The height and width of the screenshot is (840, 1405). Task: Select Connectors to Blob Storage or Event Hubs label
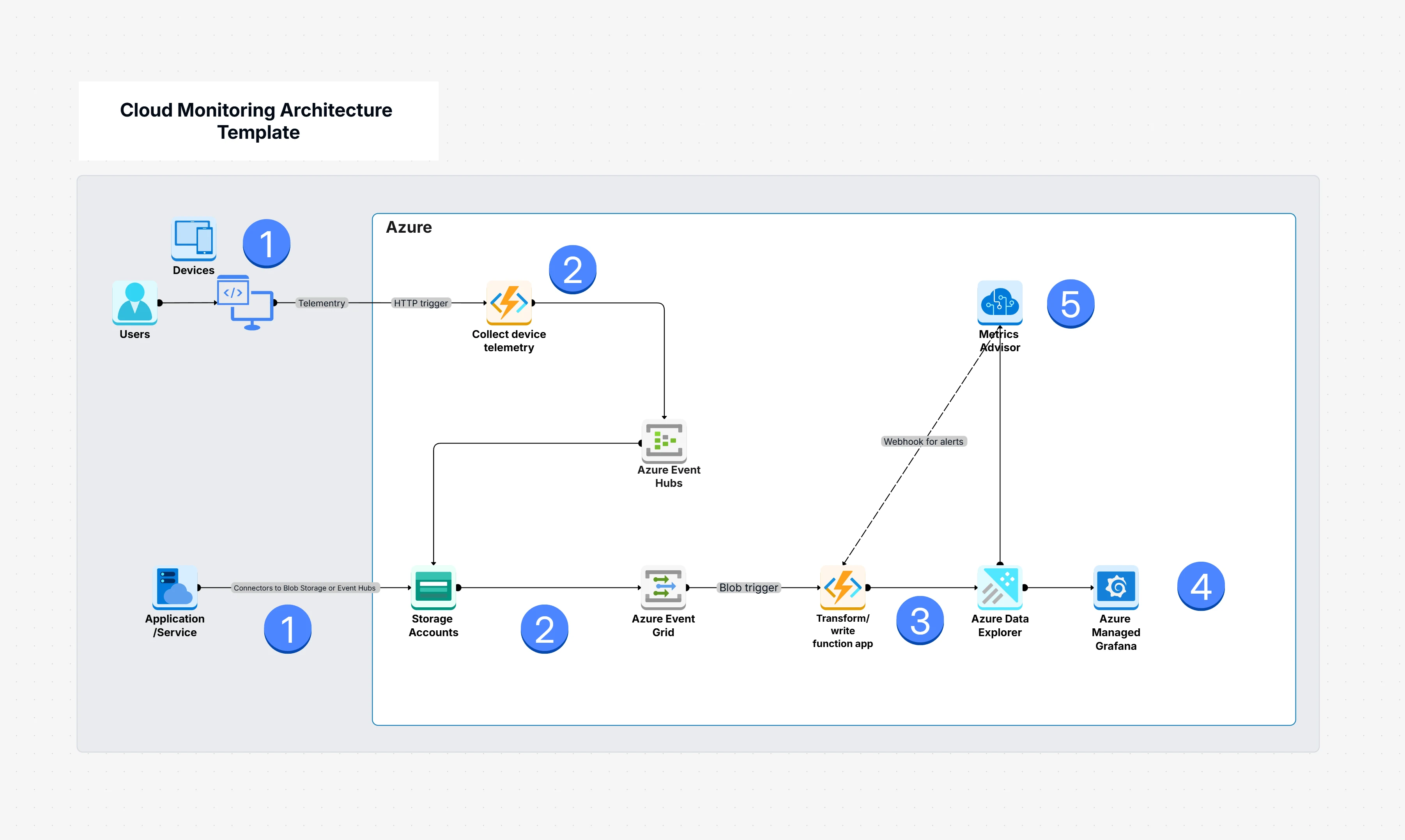coord(304,588)
